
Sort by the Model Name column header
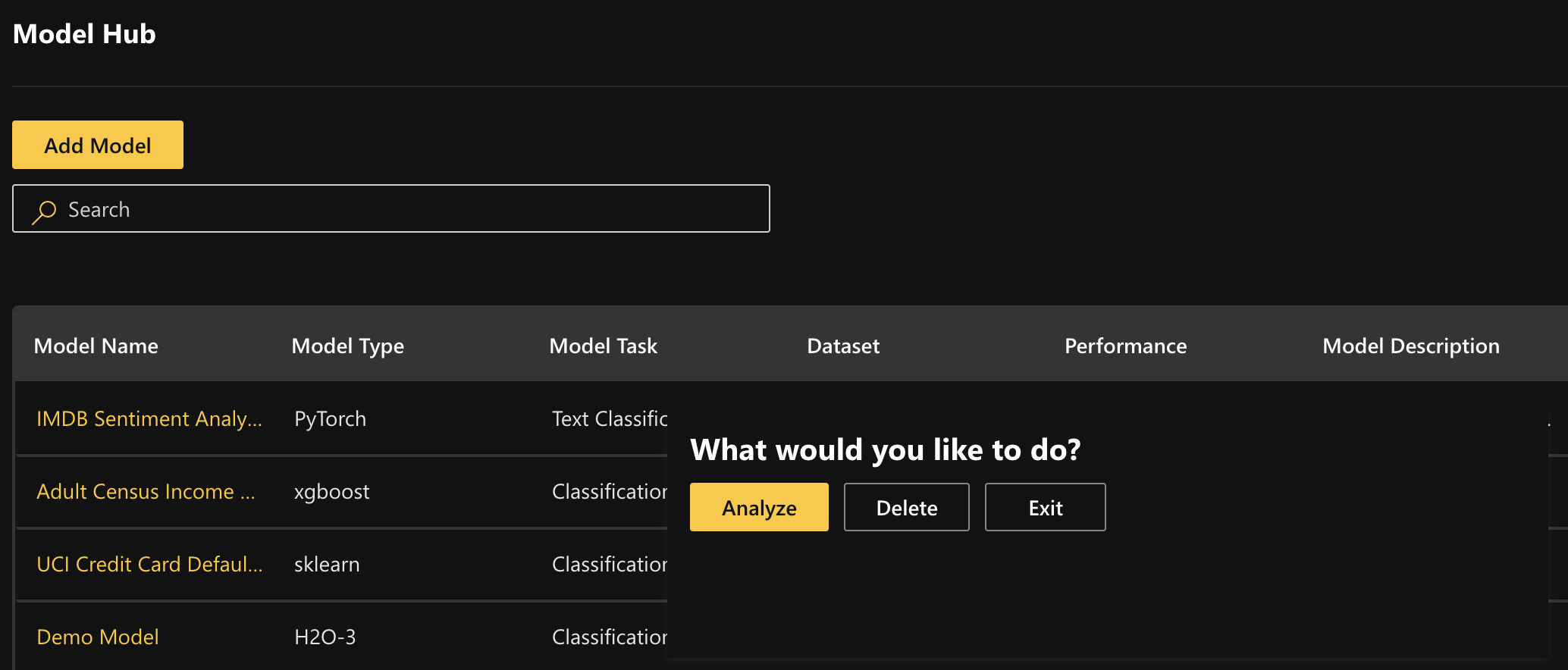(96, 346)
